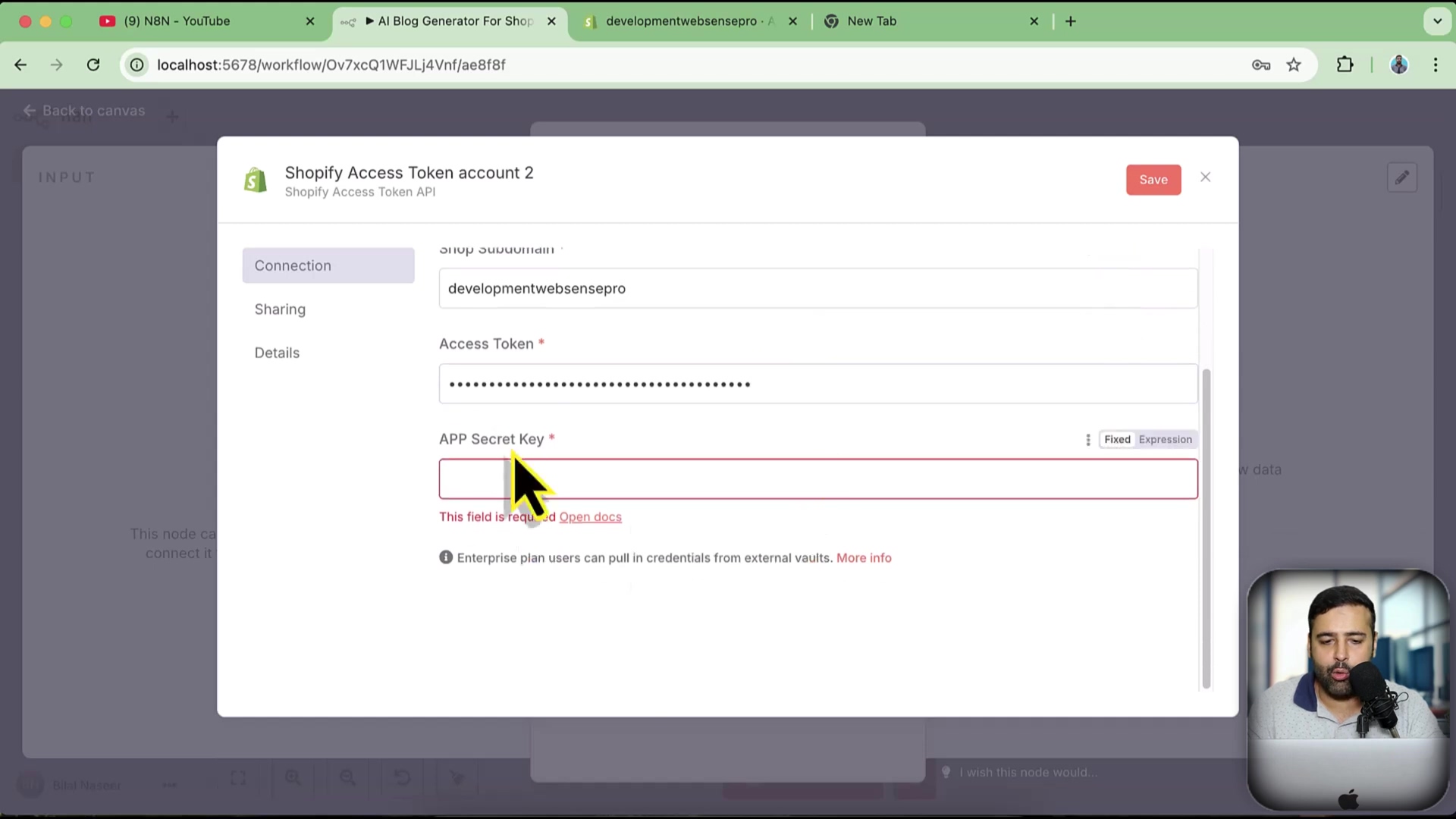Switch to the N8N YouTube browser tab
This screenshot has height=819, width=1456.
177,21
